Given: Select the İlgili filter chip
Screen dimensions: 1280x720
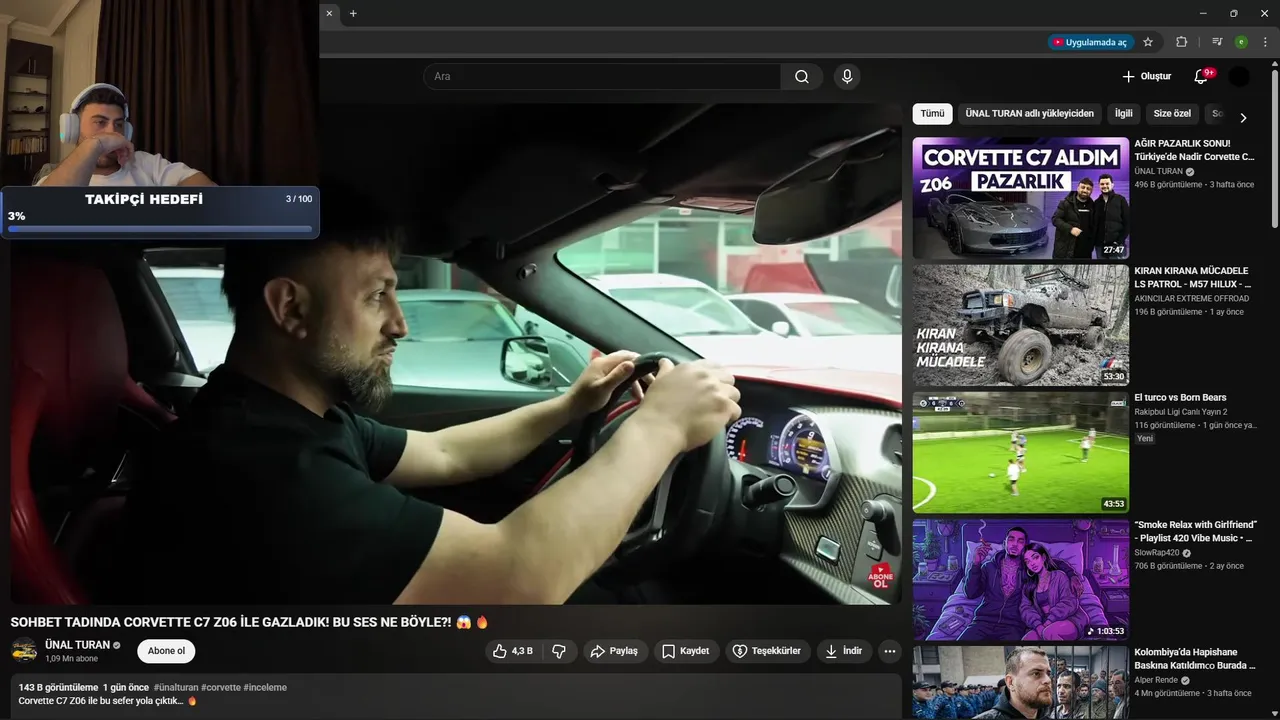Looking at the screenshot, I should [1124, 114].
